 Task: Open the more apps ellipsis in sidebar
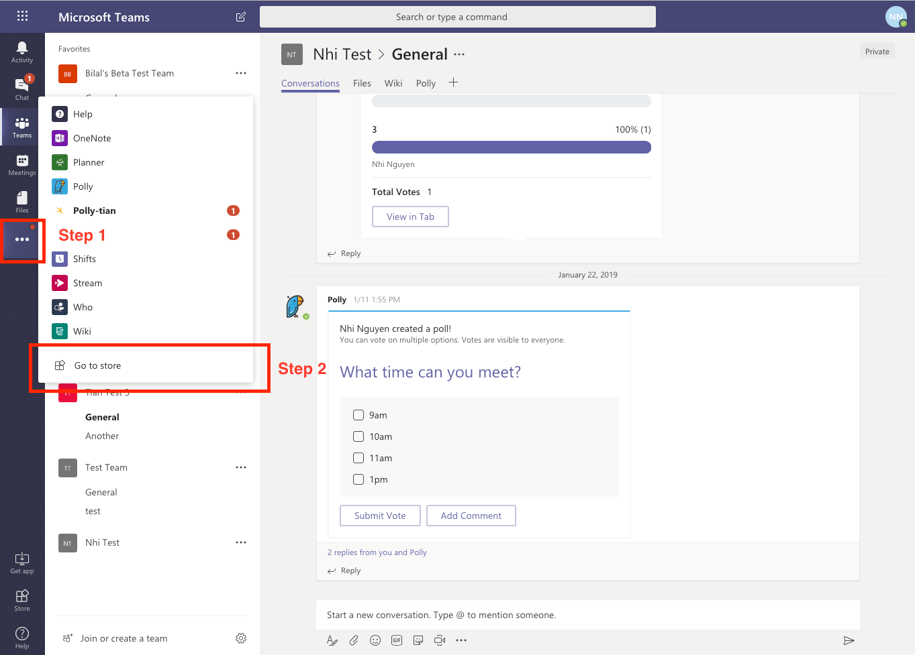22,239
